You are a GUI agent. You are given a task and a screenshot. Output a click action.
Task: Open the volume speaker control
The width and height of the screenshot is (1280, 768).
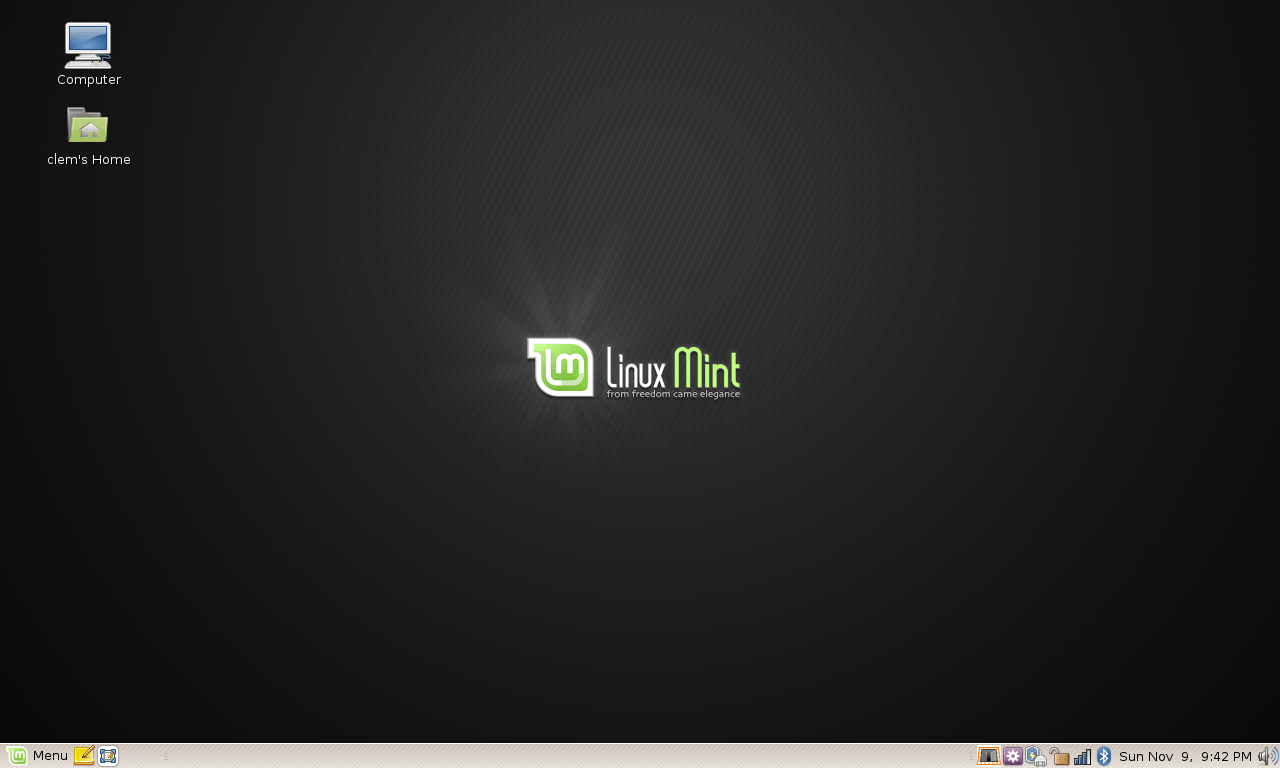pyautogui.click(x=1268, y=756)
